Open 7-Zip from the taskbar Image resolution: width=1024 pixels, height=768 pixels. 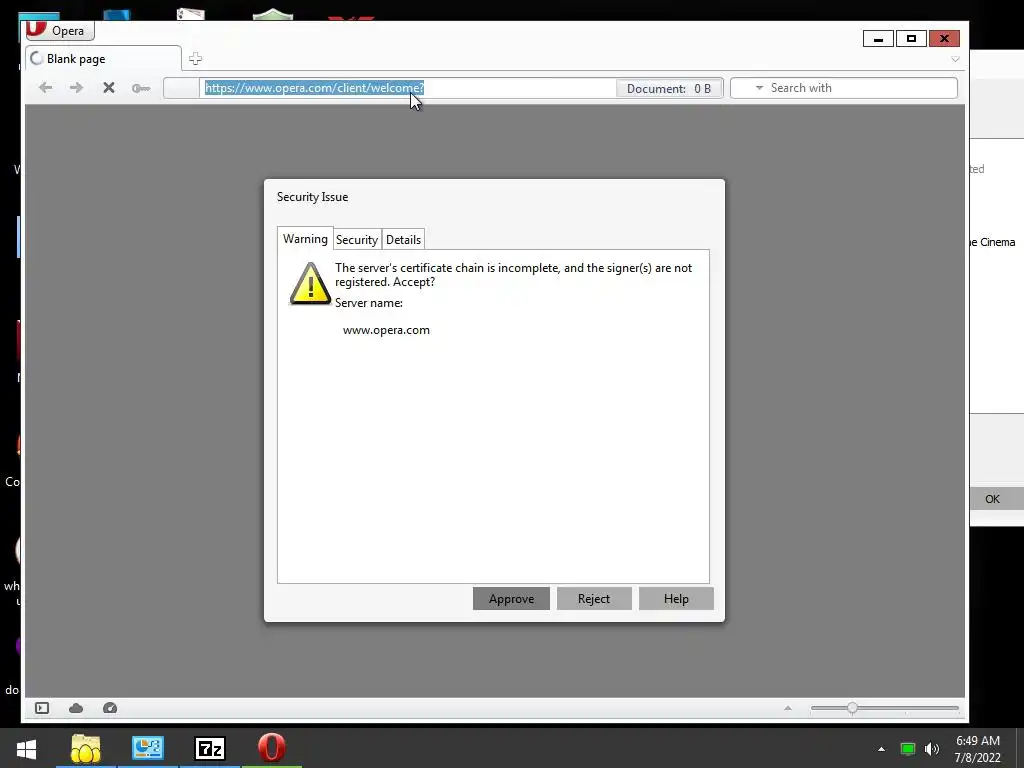tap(210, 748)
